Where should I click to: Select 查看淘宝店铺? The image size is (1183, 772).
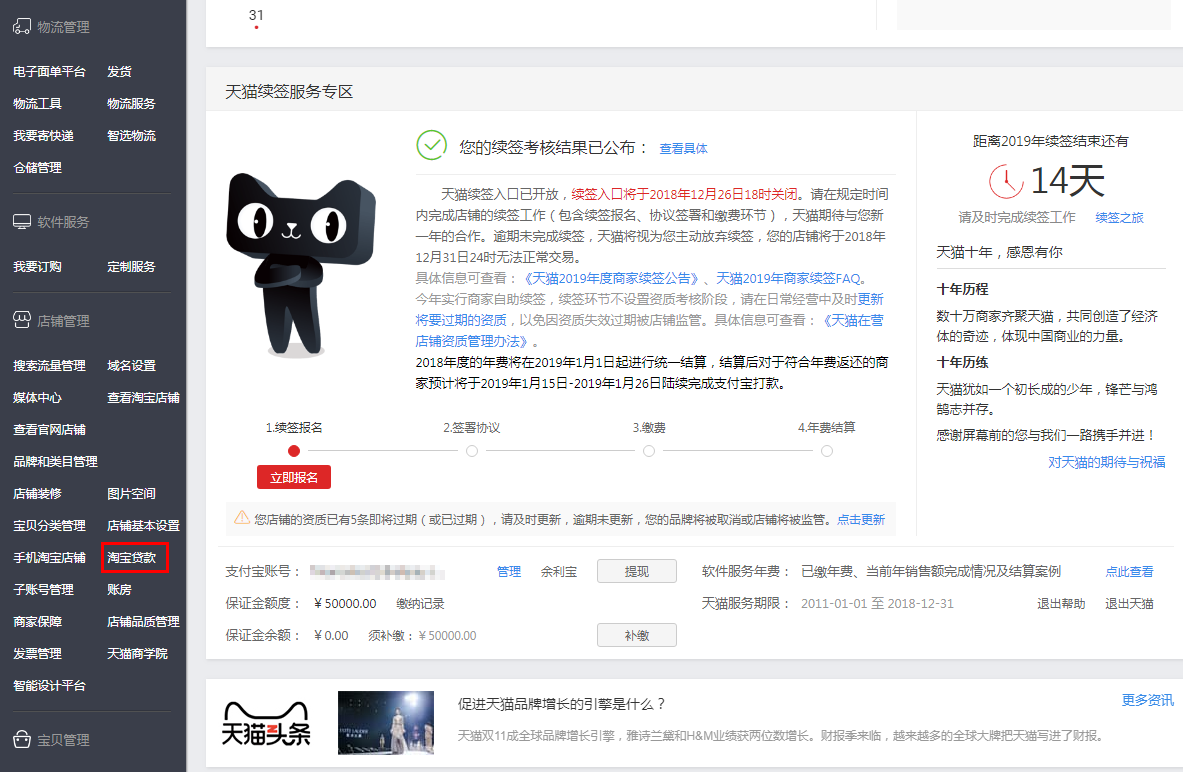tap(143, 397)
